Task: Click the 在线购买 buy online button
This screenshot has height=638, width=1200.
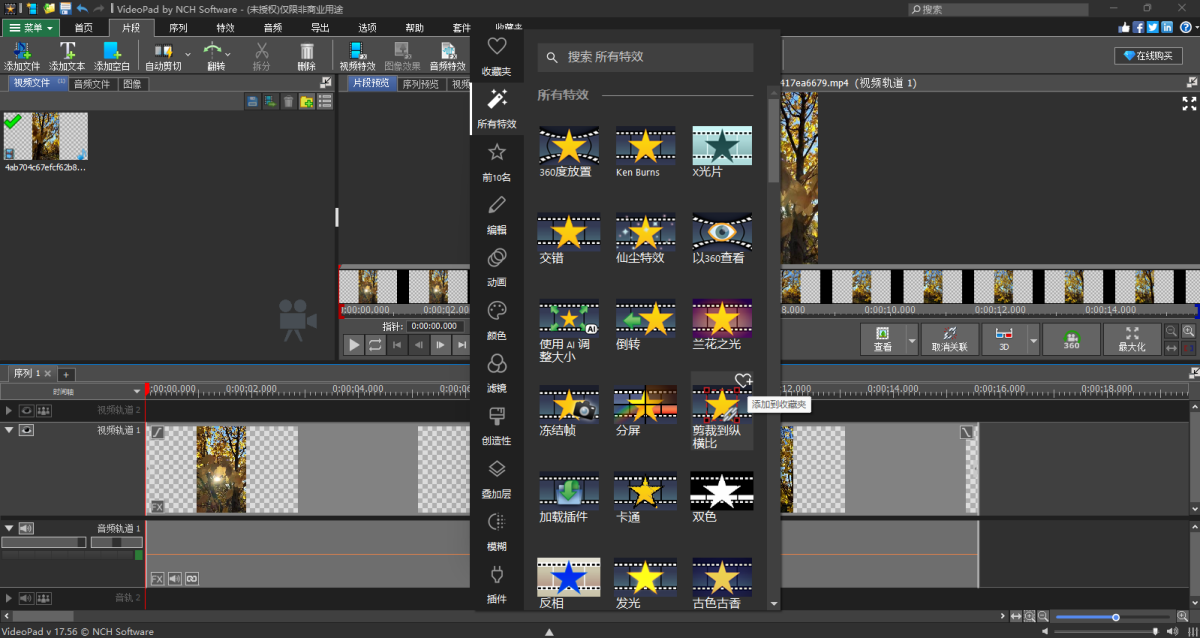Action: (1149, 56)
